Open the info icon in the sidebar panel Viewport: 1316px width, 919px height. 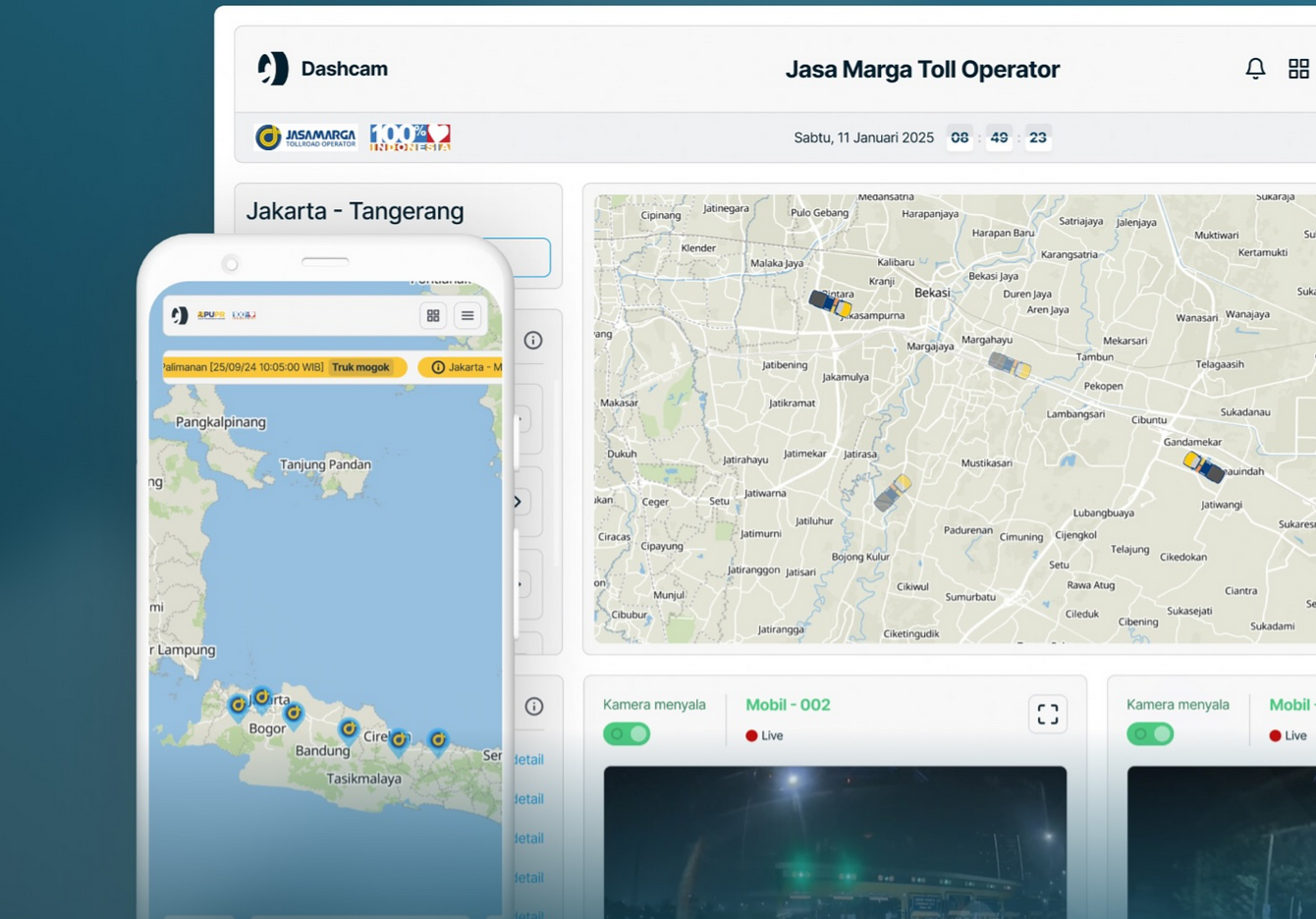pos(533,340)
